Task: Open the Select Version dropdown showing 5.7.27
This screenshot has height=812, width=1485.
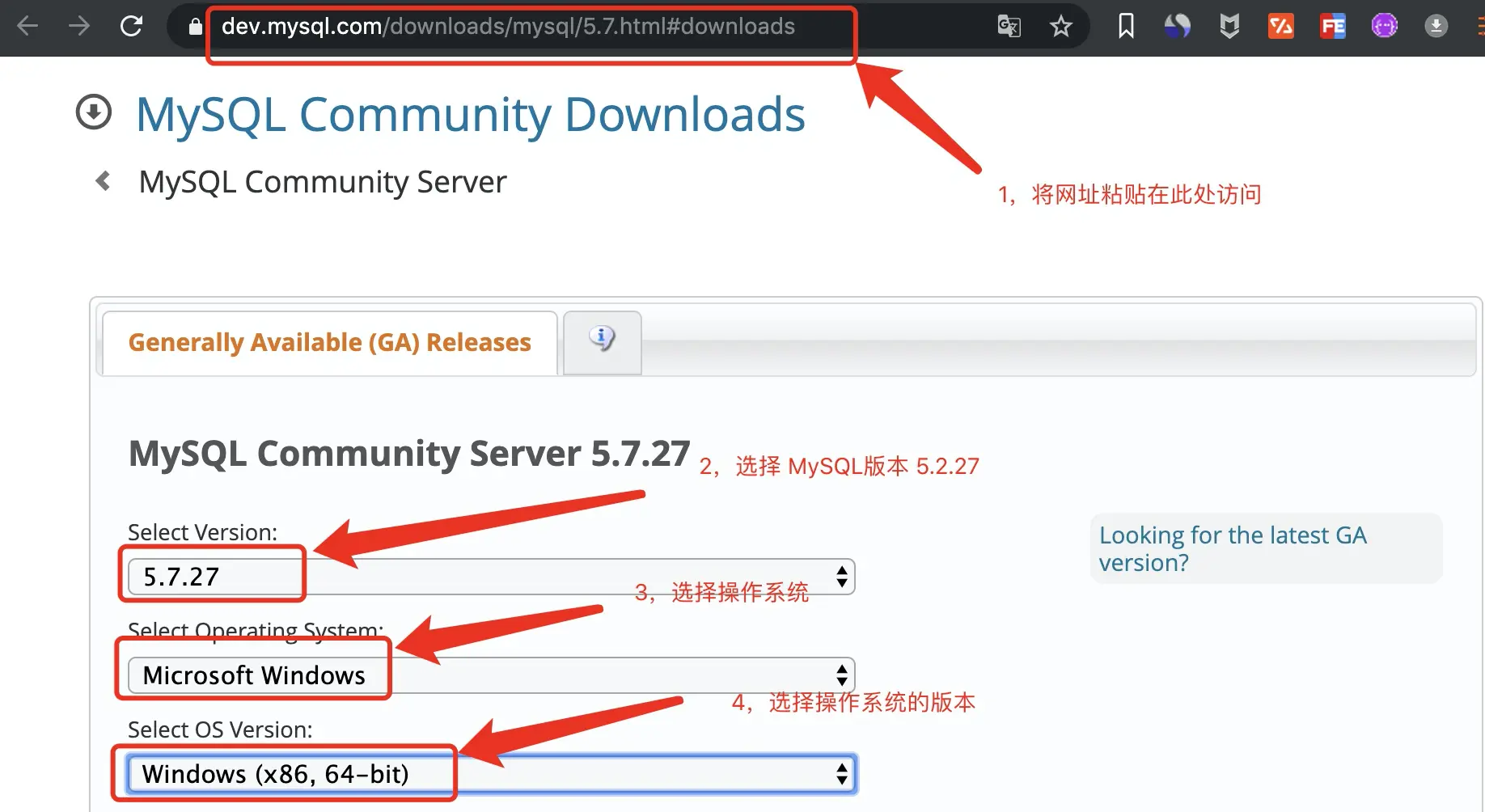Action: (x=491, y=577)
